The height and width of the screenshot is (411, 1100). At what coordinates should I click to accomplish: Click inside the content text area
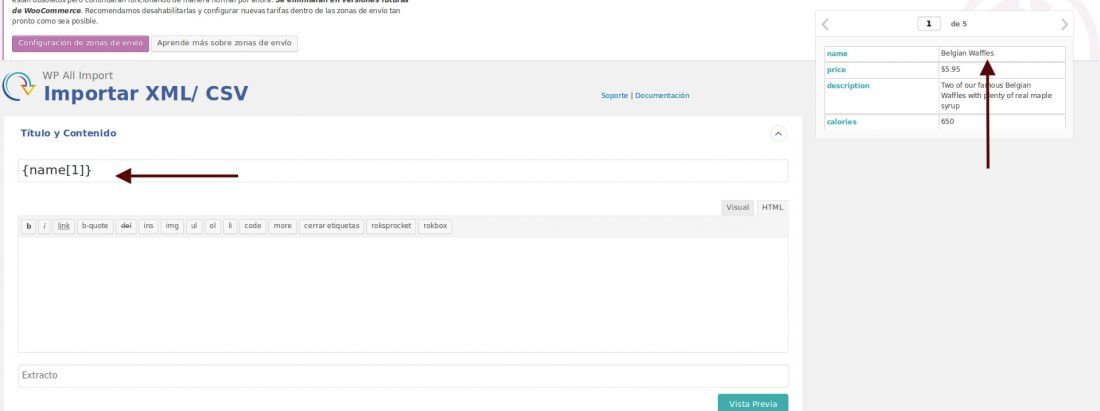(403, 295)
